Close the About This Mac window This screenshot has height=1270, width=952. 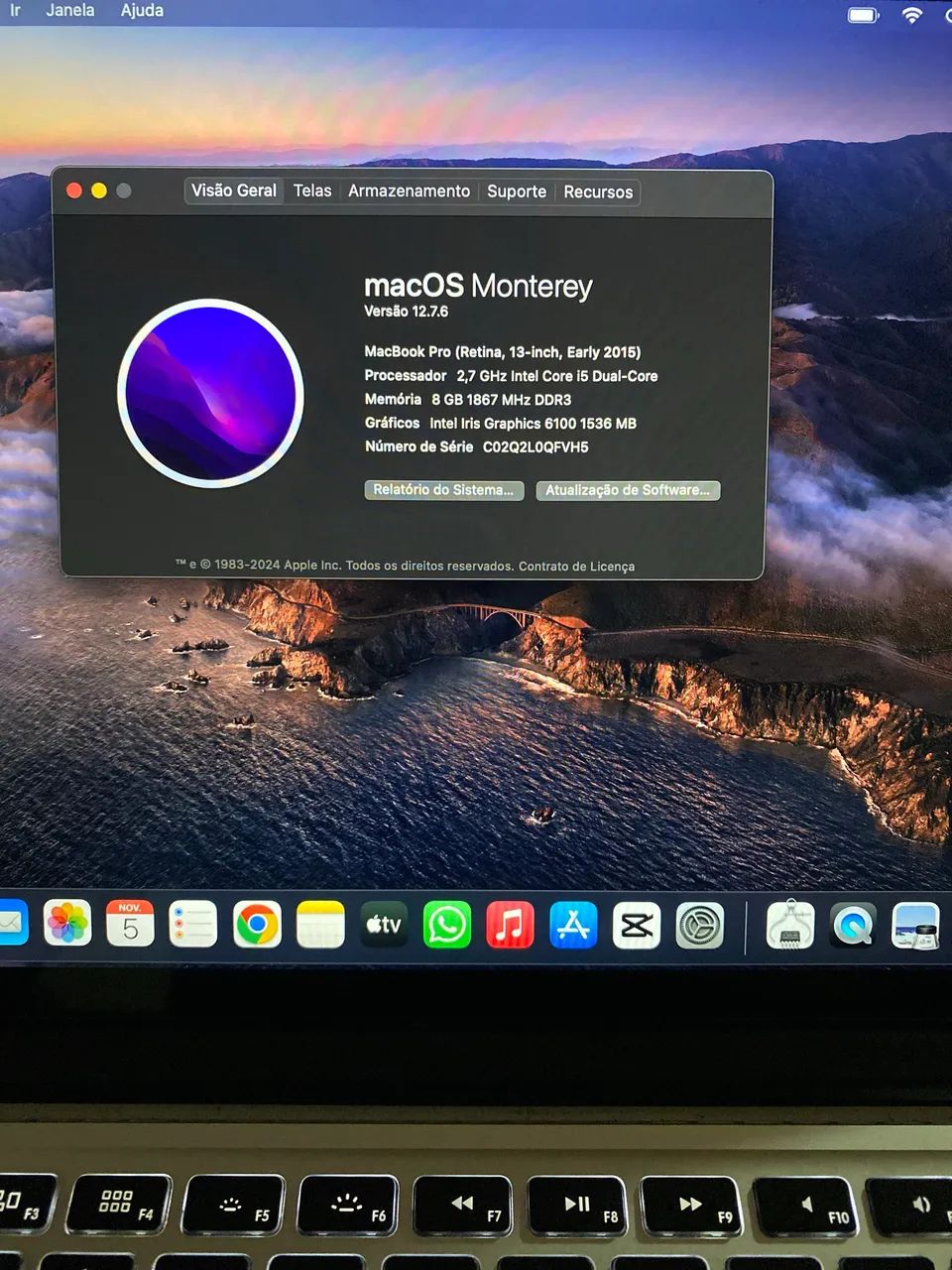click(x=74, y=190)
